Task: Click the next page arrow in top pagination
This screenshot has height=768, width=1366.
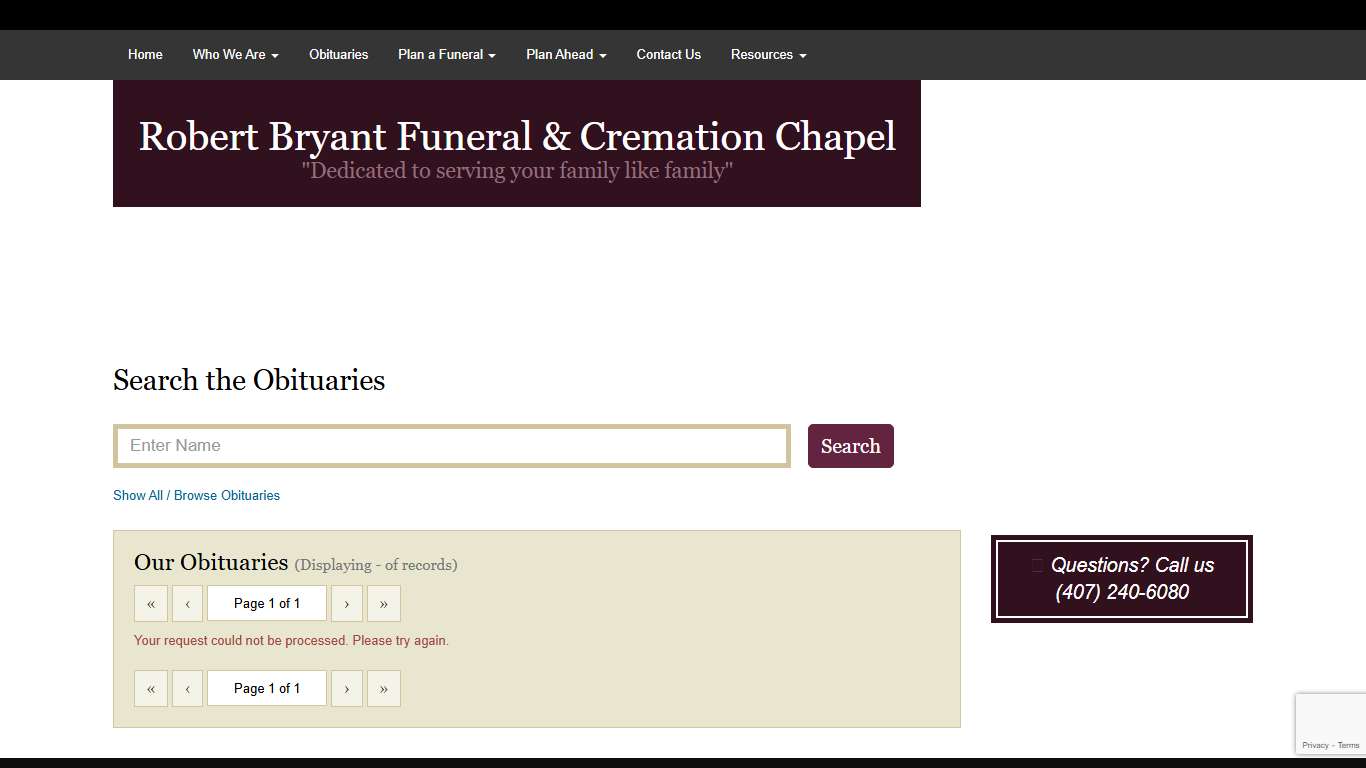Action: (346, 603)
